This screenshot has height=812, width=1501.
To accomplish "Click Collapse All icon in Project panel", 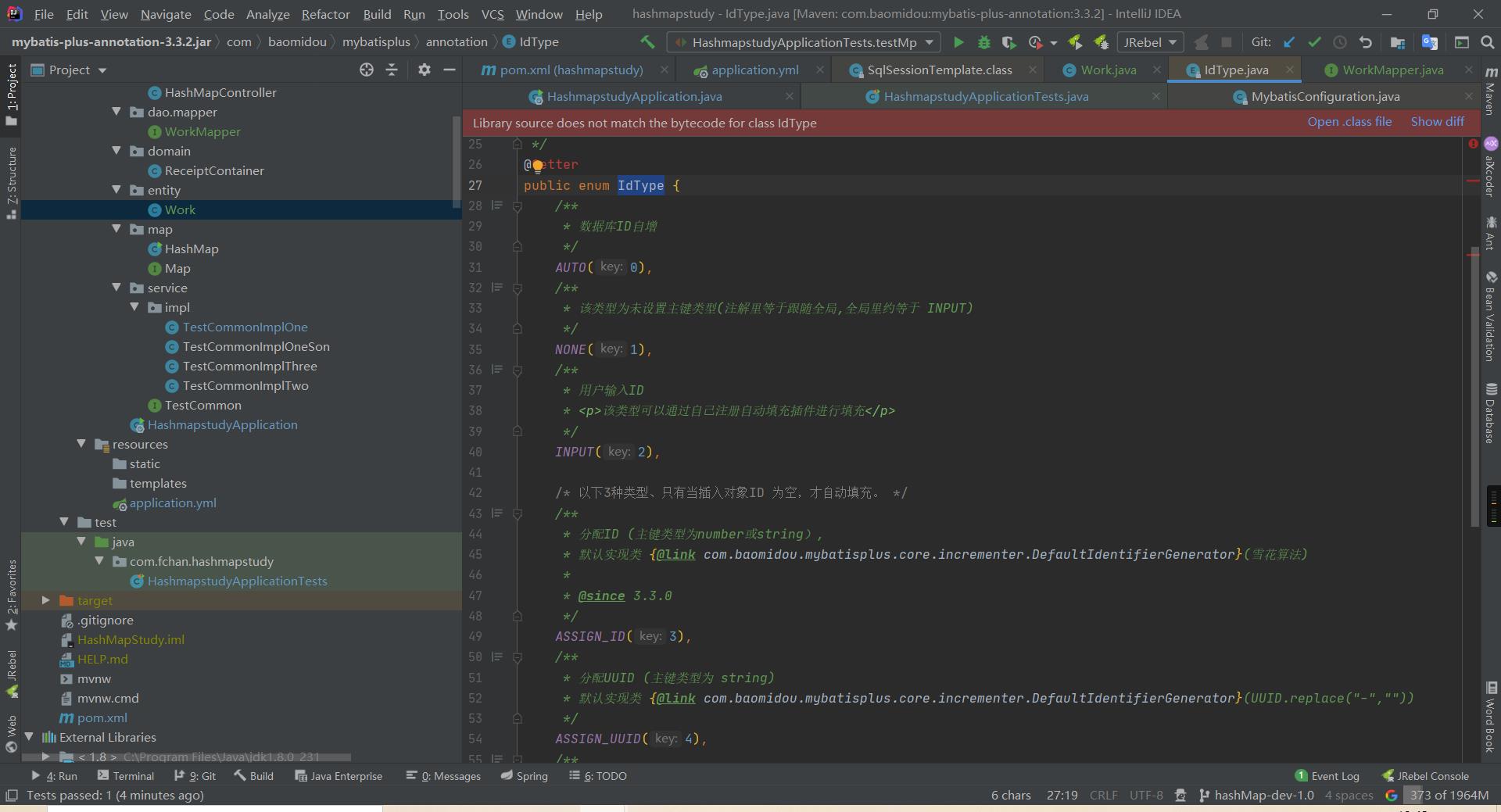I will [x=392, y=70].
